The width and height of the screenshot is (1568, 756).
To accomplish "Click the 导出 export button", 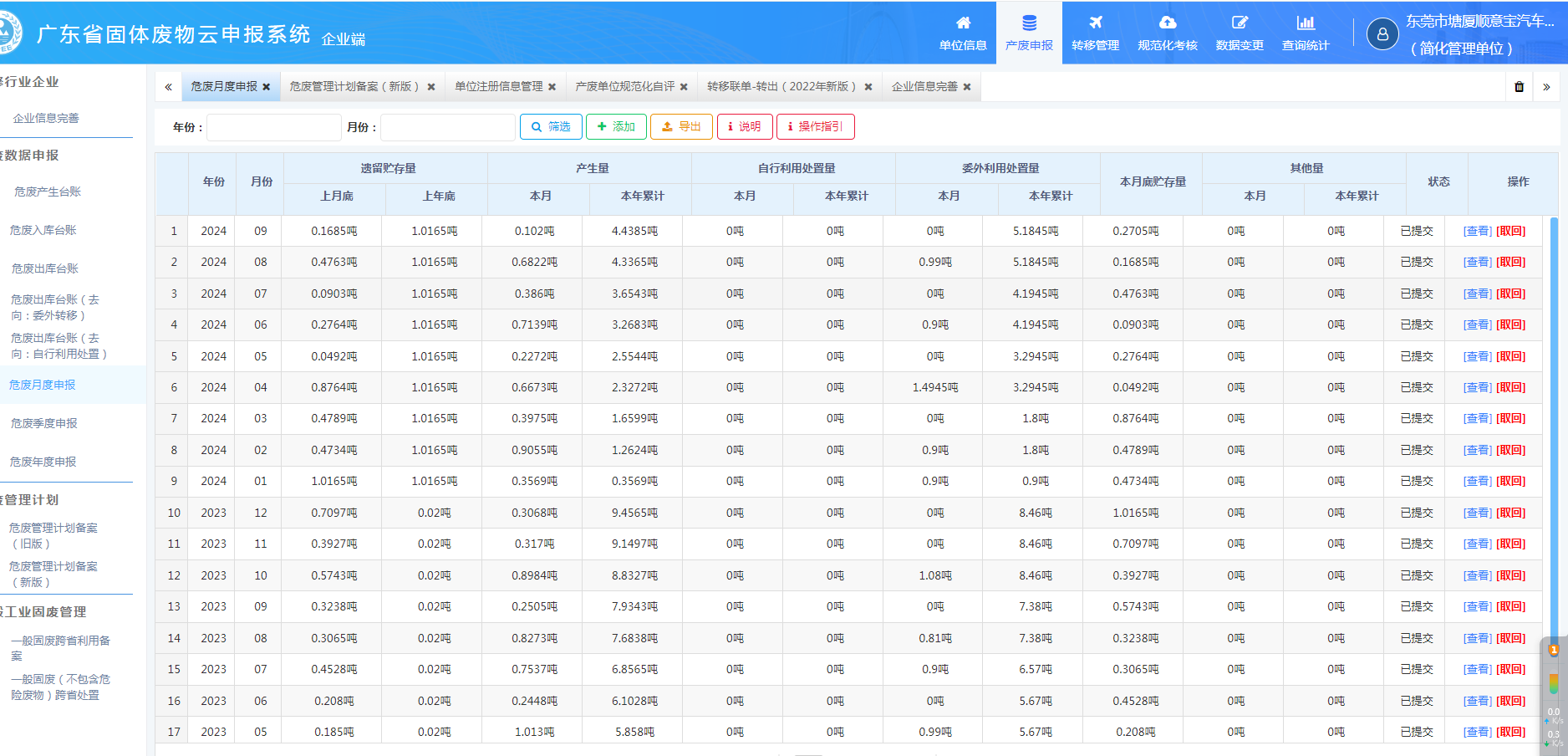I will coord(681,127).
